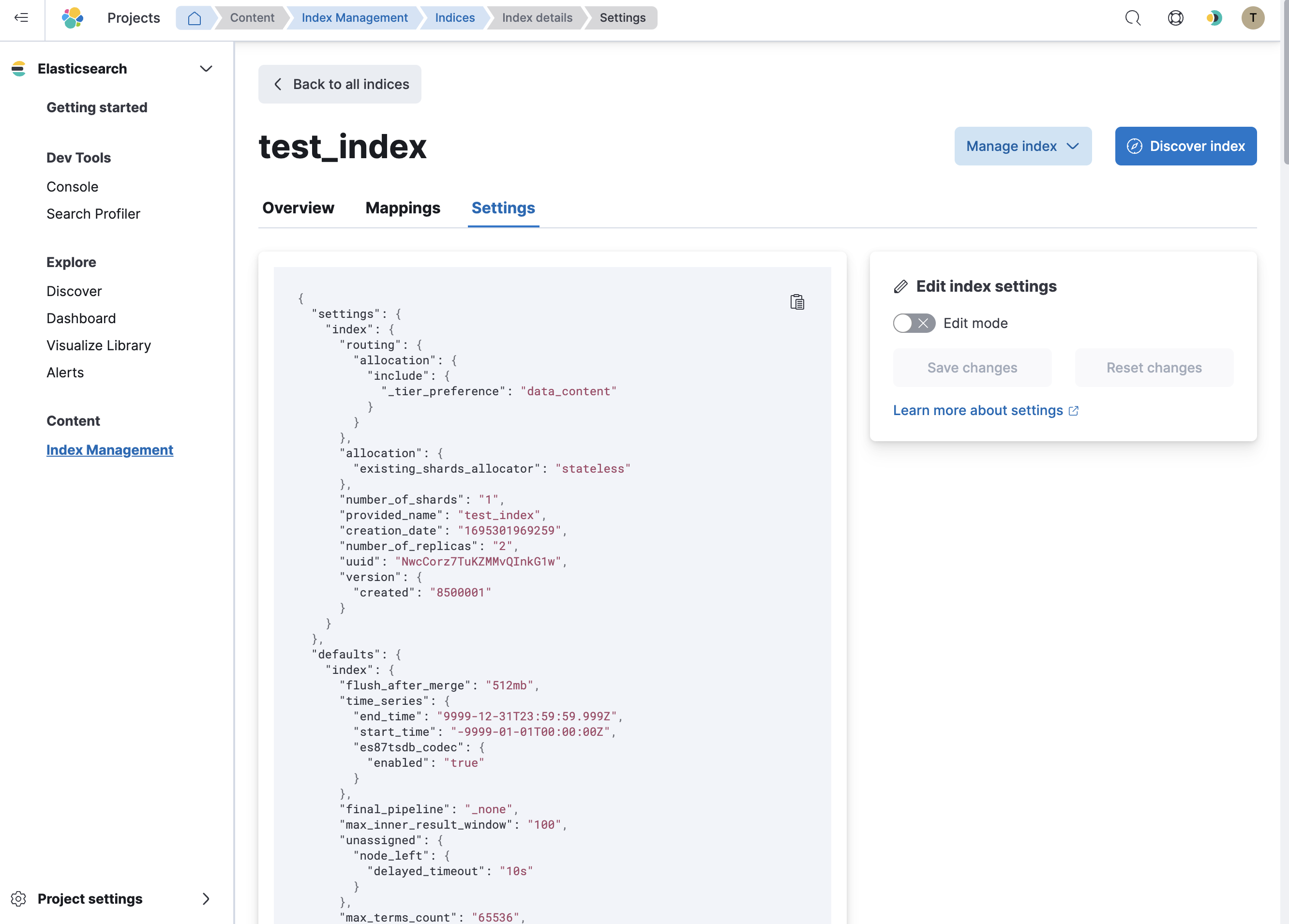The width and height of the screenshot is (1289, 924).
Task: Open Getting started in sidebar
Action: (x=97, y=107)
